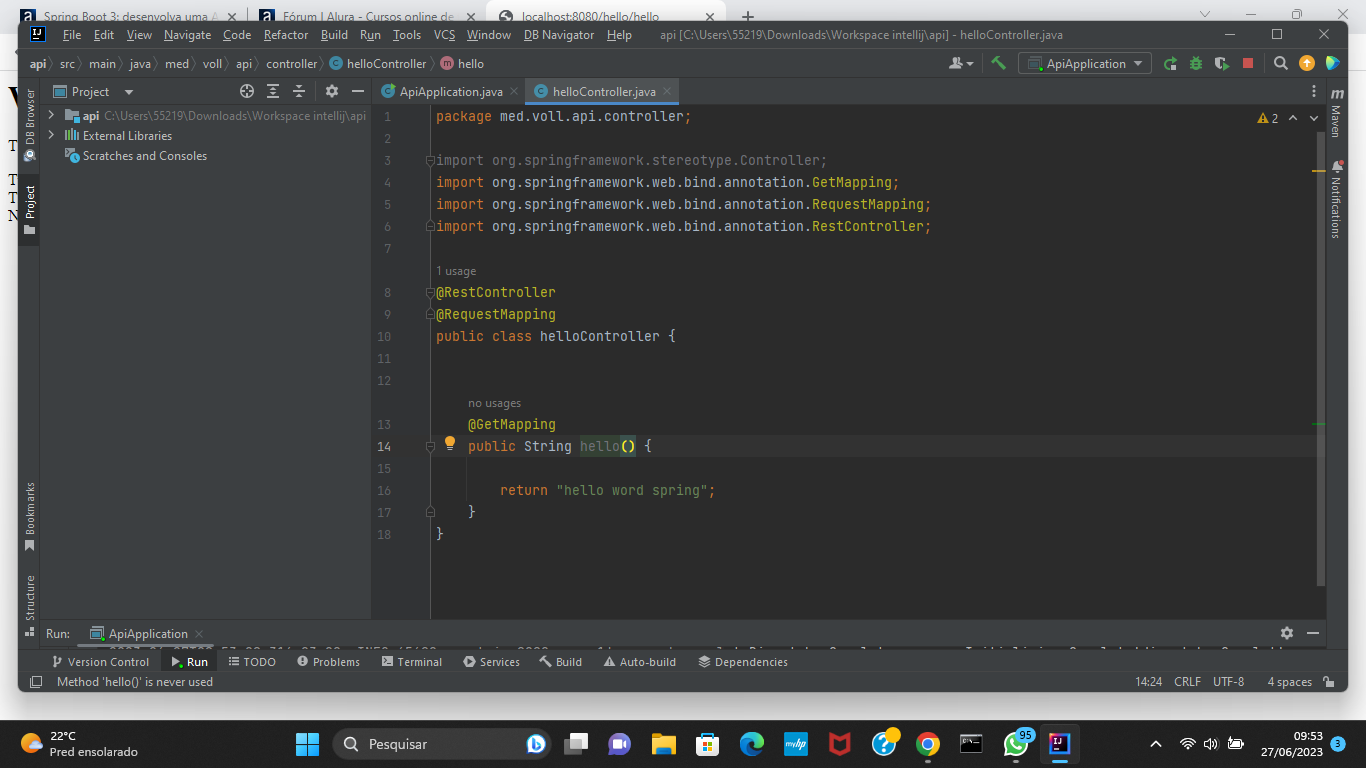Fold the hello method at line 14

point(430,446)
